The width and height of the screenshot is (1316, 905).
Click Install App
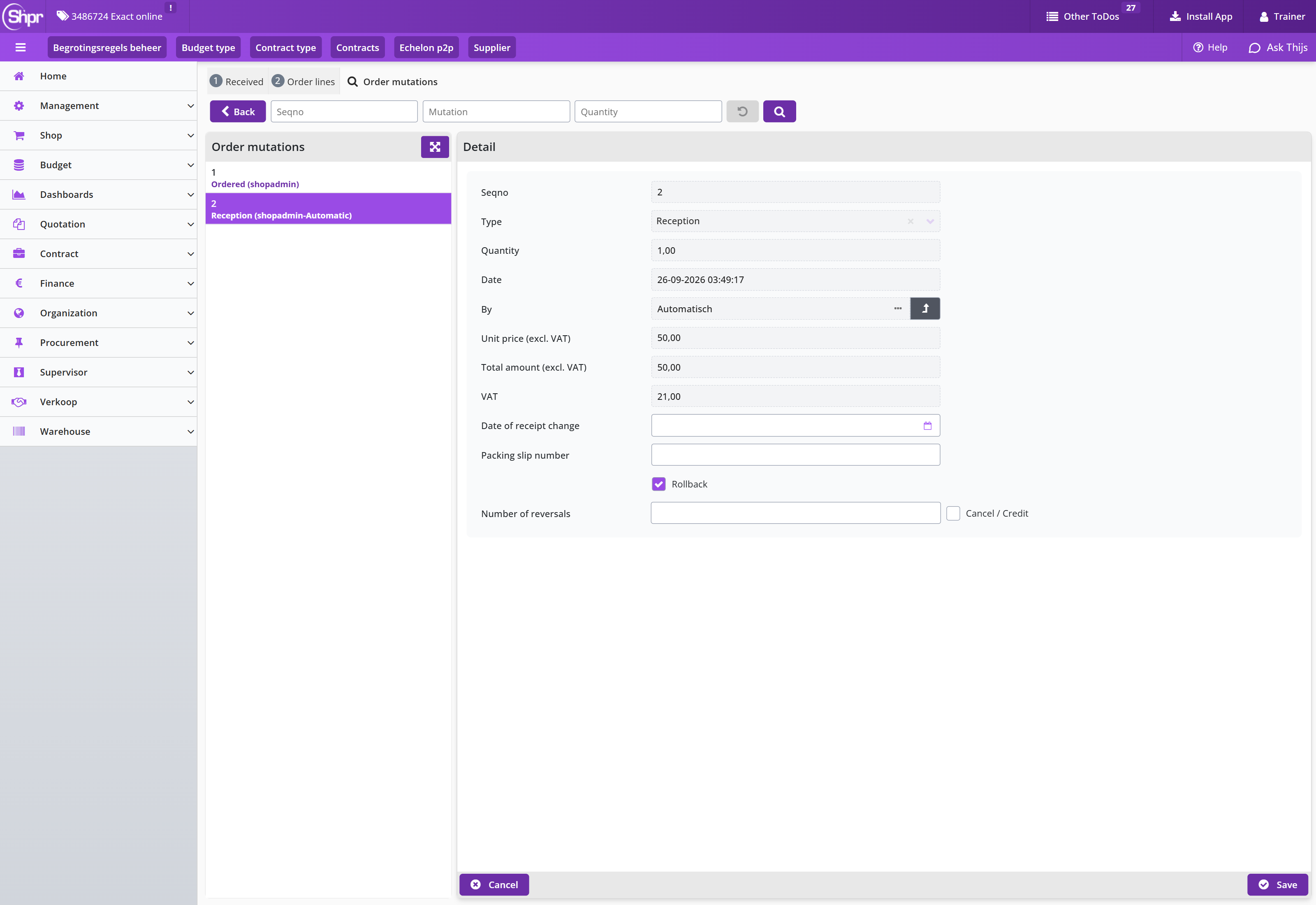pyautogui.click(x=1200, y=16)
